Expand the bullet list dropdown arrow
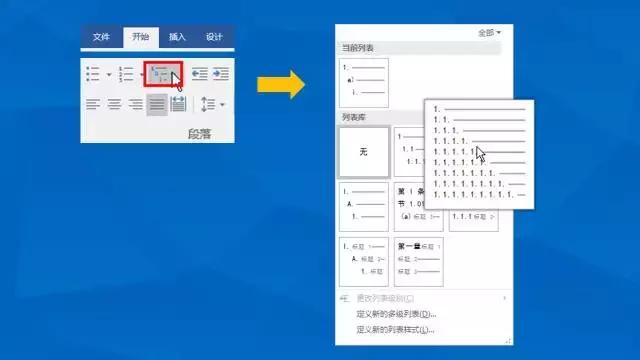The width and height of the screenshot is (640, 360). pos(109,75)
